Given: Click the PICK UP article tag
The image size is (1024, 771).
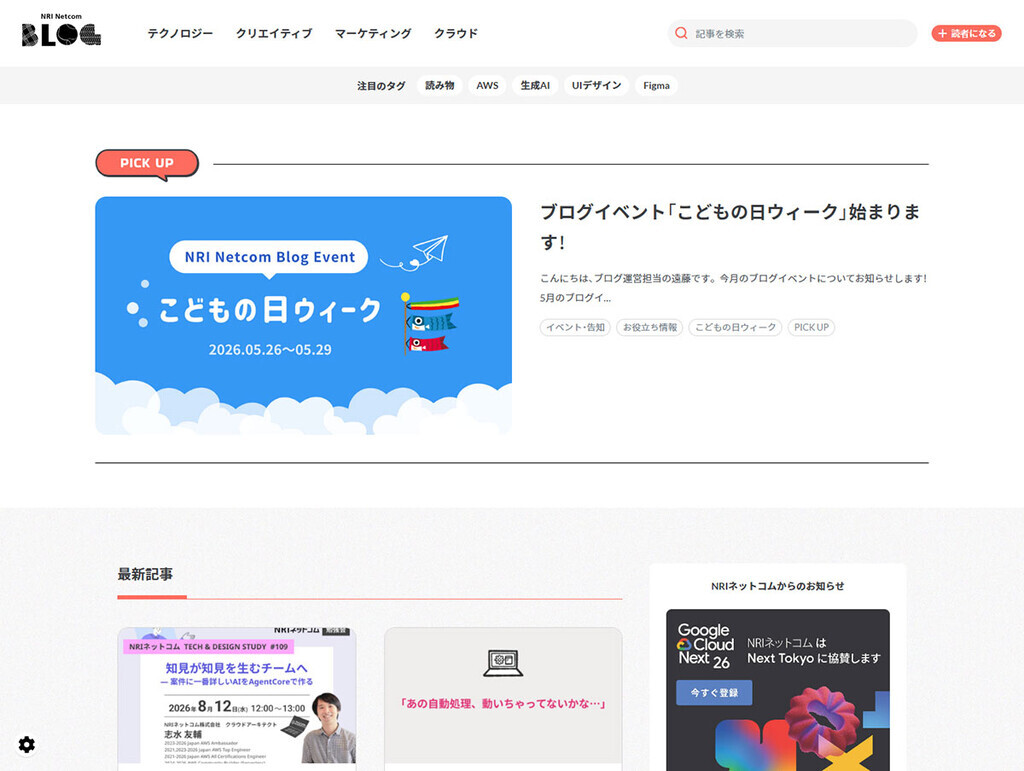Looking at the screenshot, I should [x=811, y=327].
